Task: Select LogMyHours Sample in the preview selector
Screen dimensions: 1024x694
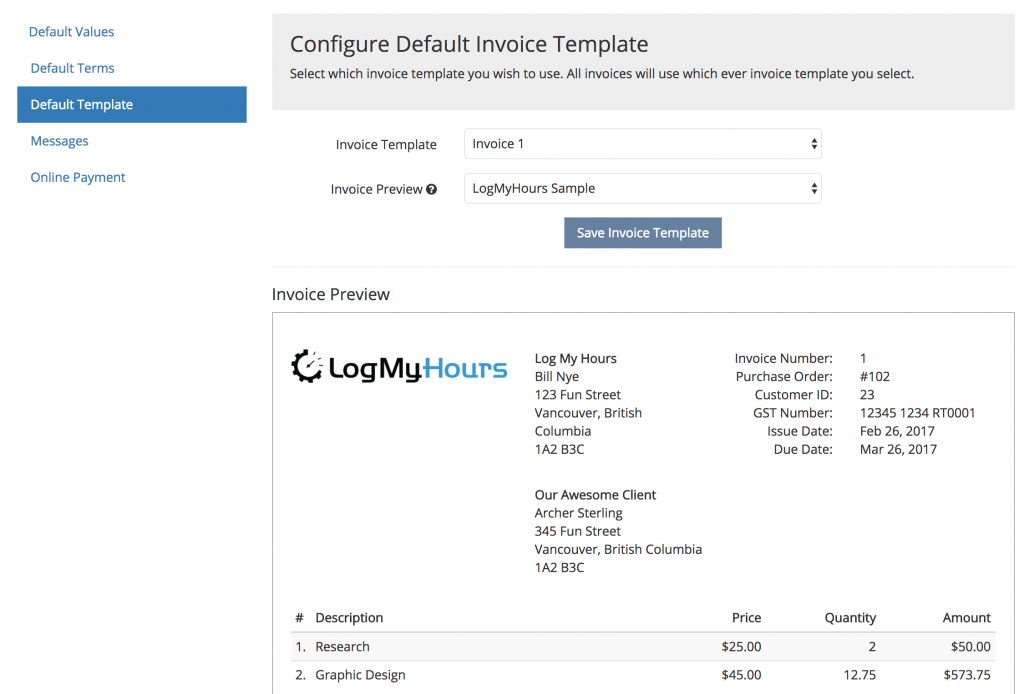Action: click(642, 188)
